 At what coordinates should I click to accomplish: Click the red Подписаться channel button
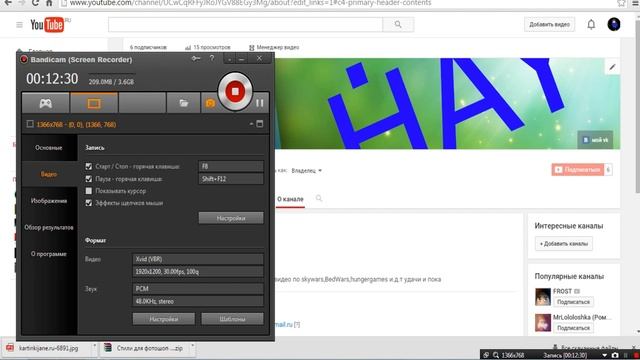[x=578, y=170]
